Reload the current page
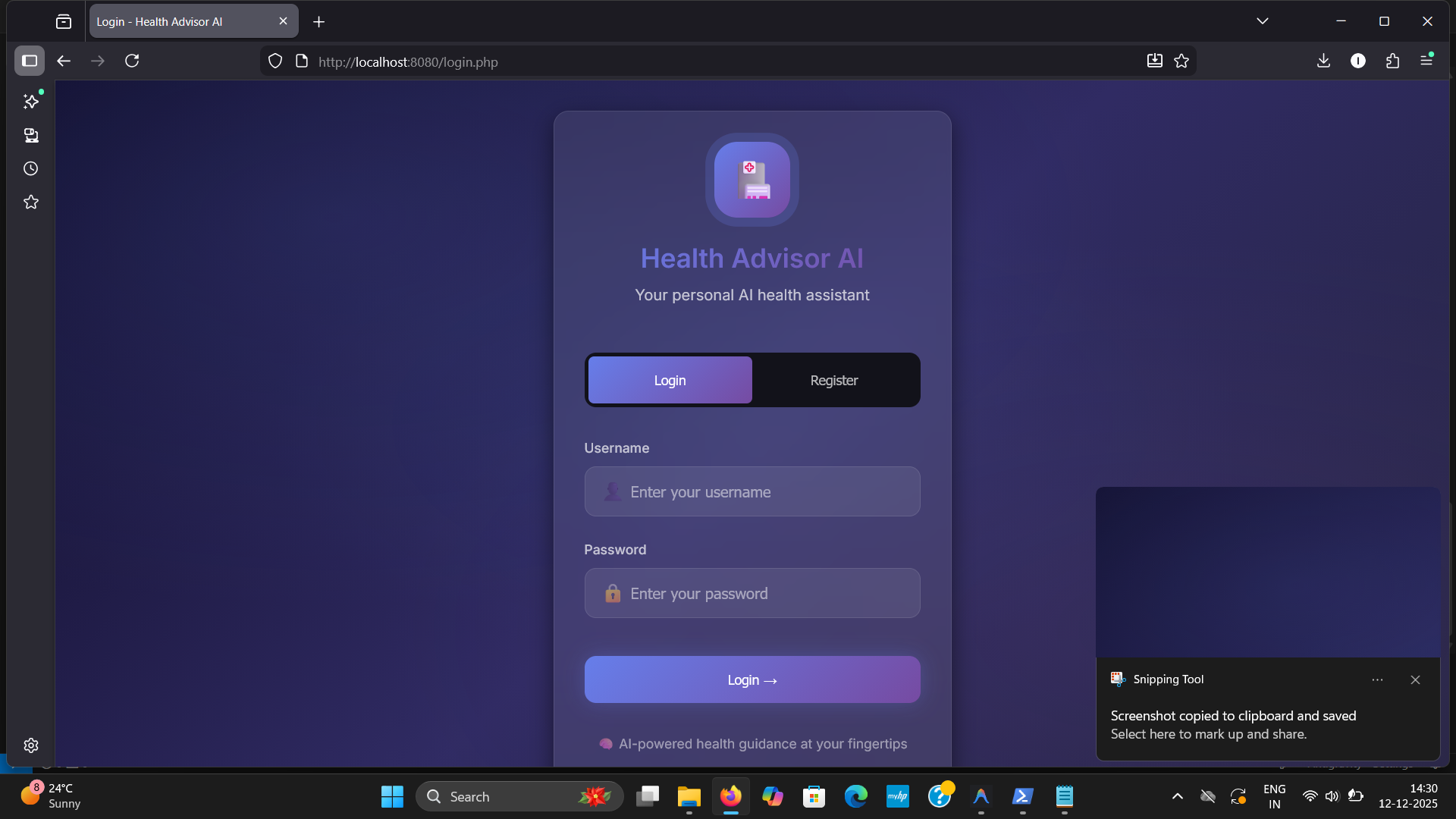The image size is (1456, 819). pyautogui.click(x=132, y=61)
